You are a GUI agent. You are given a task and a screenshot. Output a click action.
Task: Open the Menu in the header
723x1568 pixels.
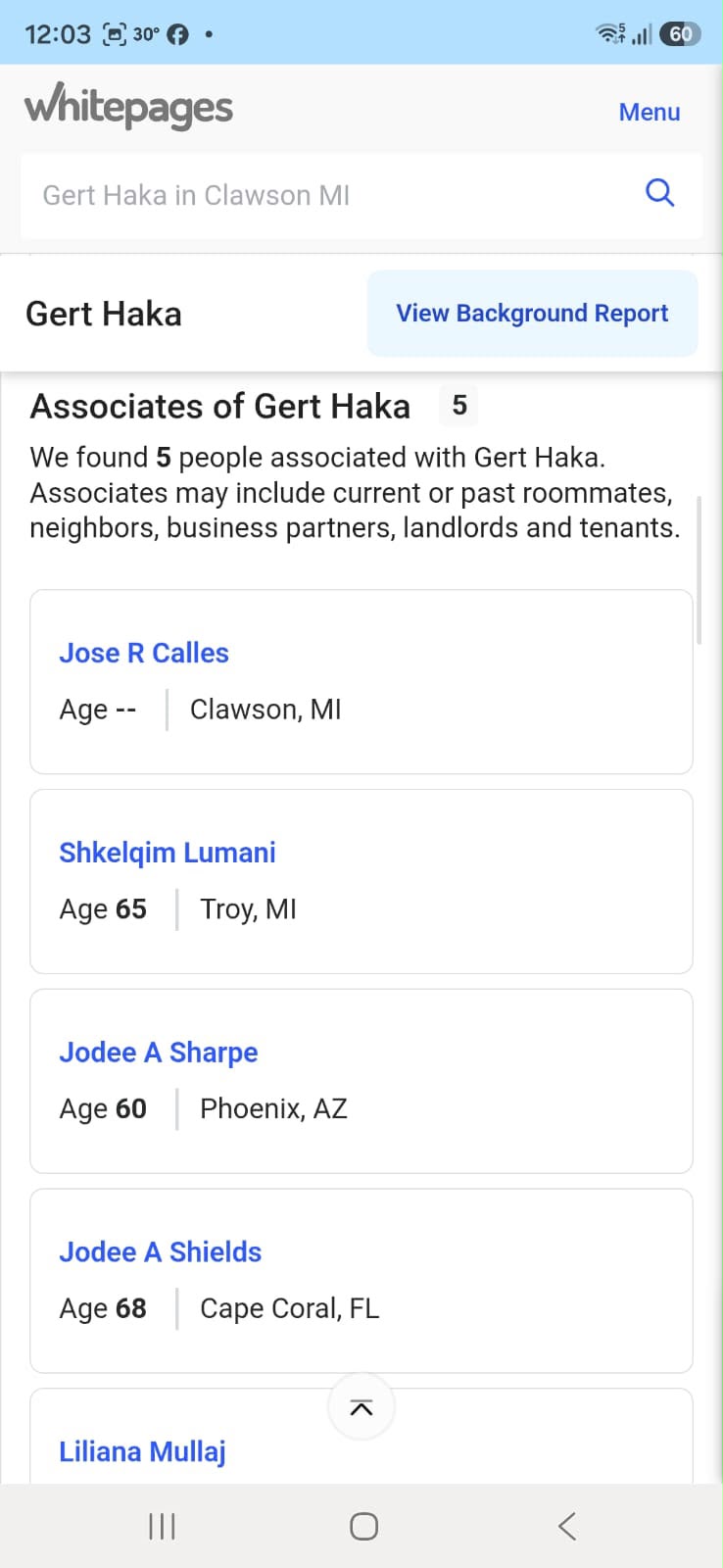tap(650, 112)
